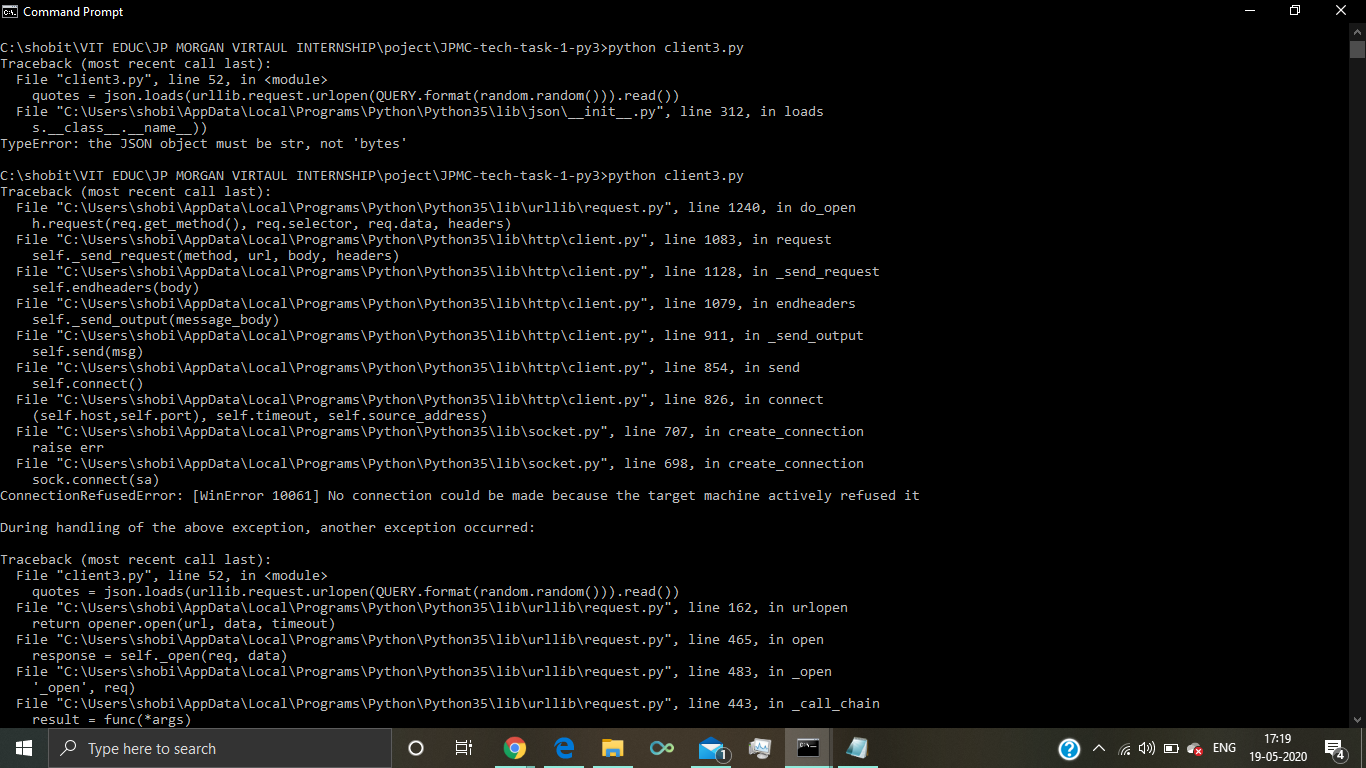Click the Type here to search box
1366x768 pixels.
click(x=220, y=748)
